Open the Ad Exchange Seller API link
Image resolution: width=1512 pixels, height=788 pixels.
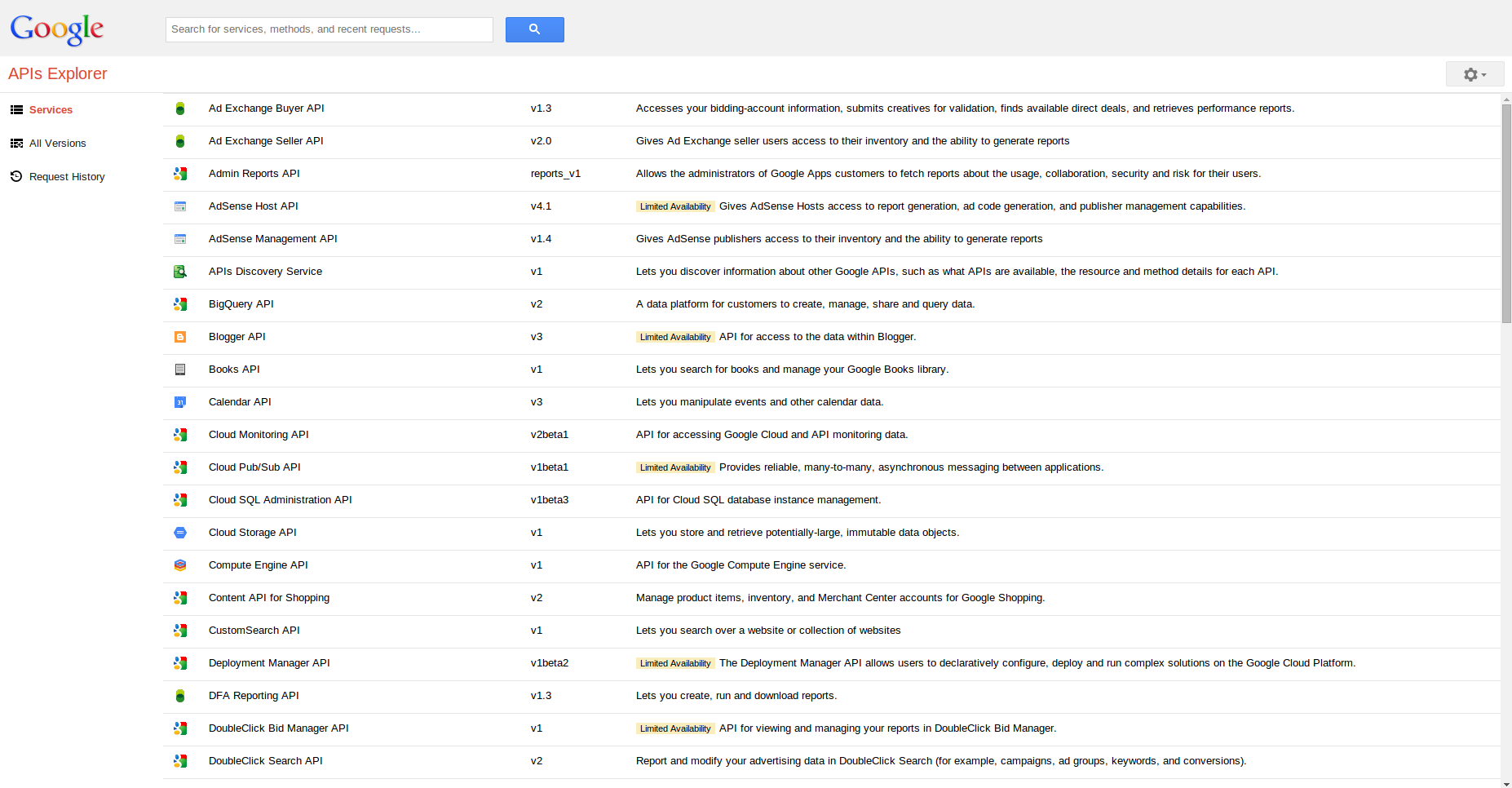click(x=266, y=141)
